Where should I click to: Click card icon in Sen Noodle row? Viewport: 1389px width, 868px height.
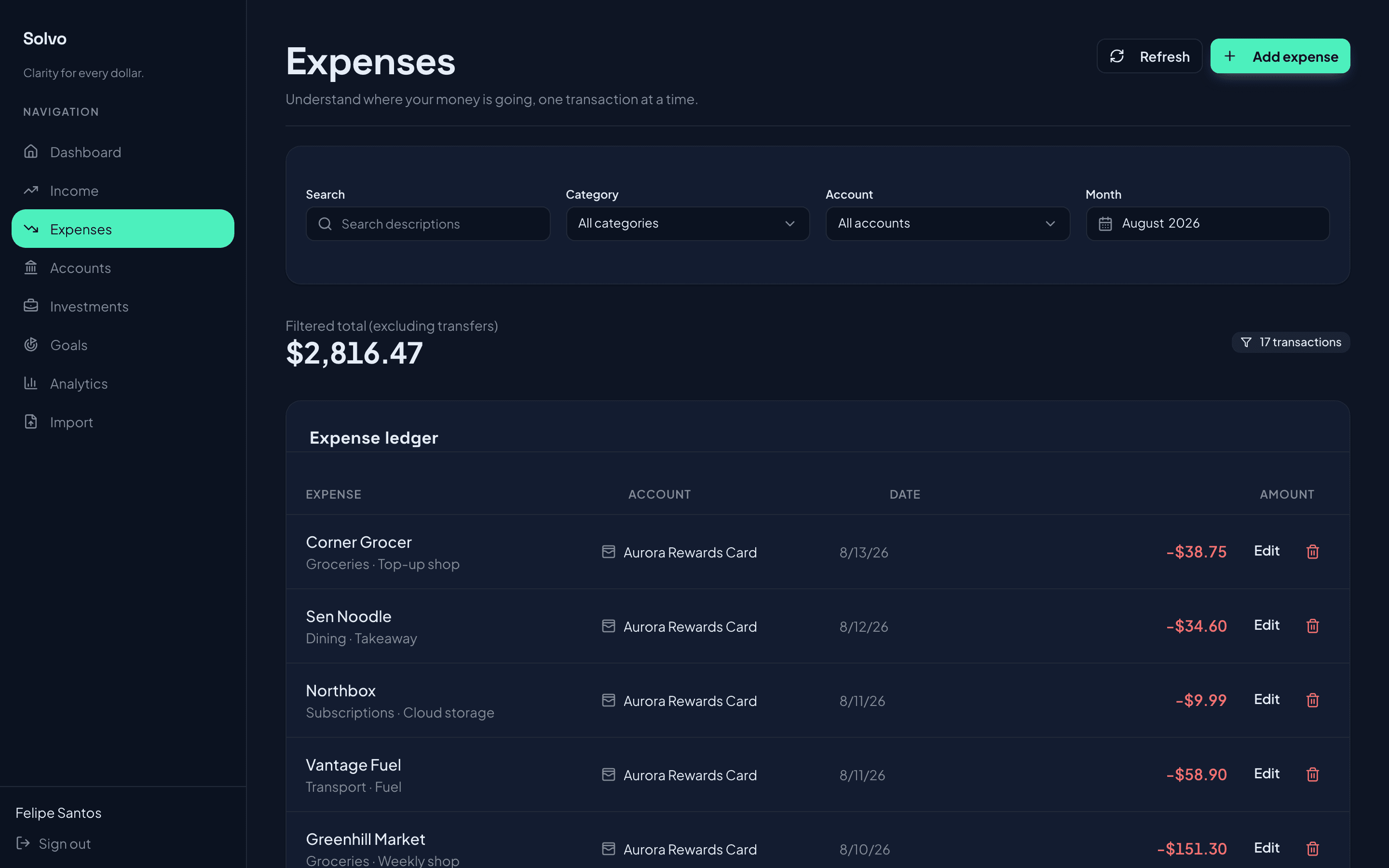(608, 626)
